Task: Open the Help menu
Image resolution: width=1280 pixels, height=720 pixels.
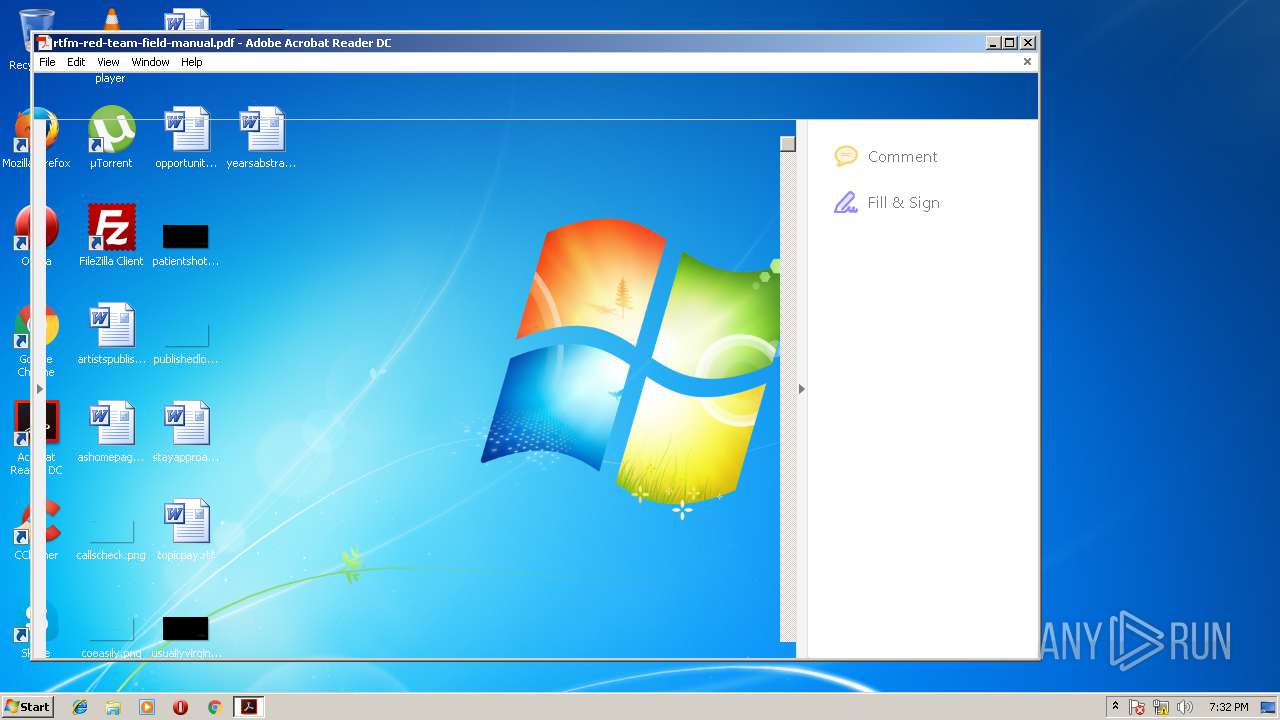Action: (x=191, y=62)
